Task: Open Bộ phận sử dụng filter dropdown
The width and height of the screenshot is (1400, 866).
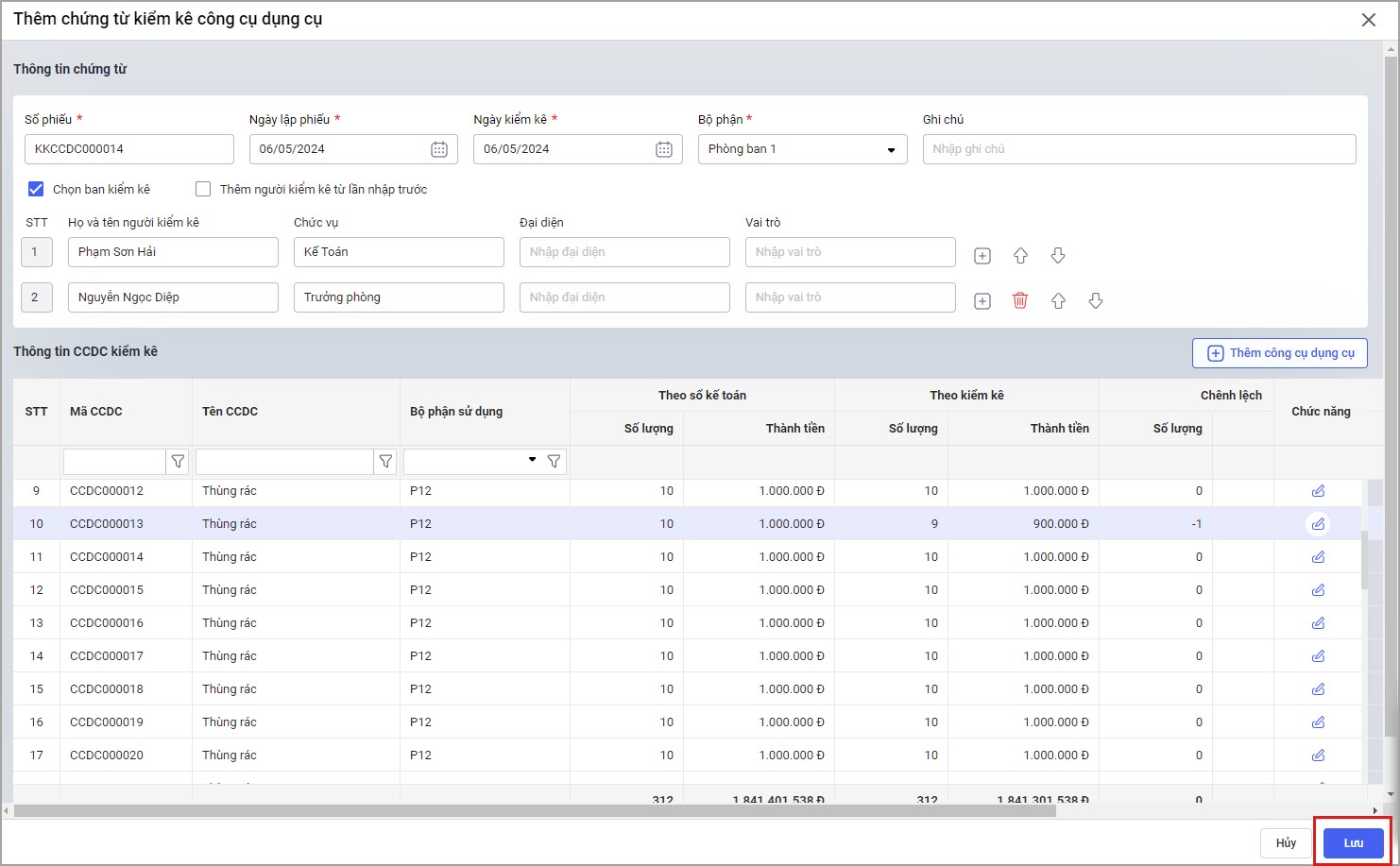Action: tap(532, 461)
